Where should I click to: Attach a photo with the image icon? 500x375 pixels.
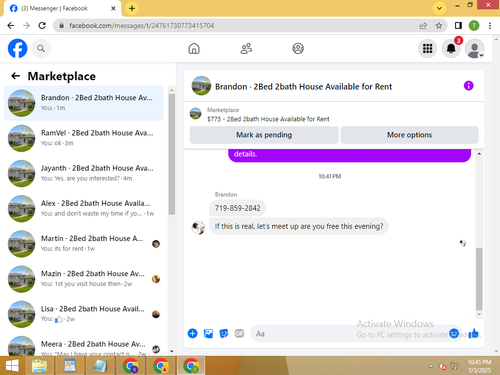(208, 333)
